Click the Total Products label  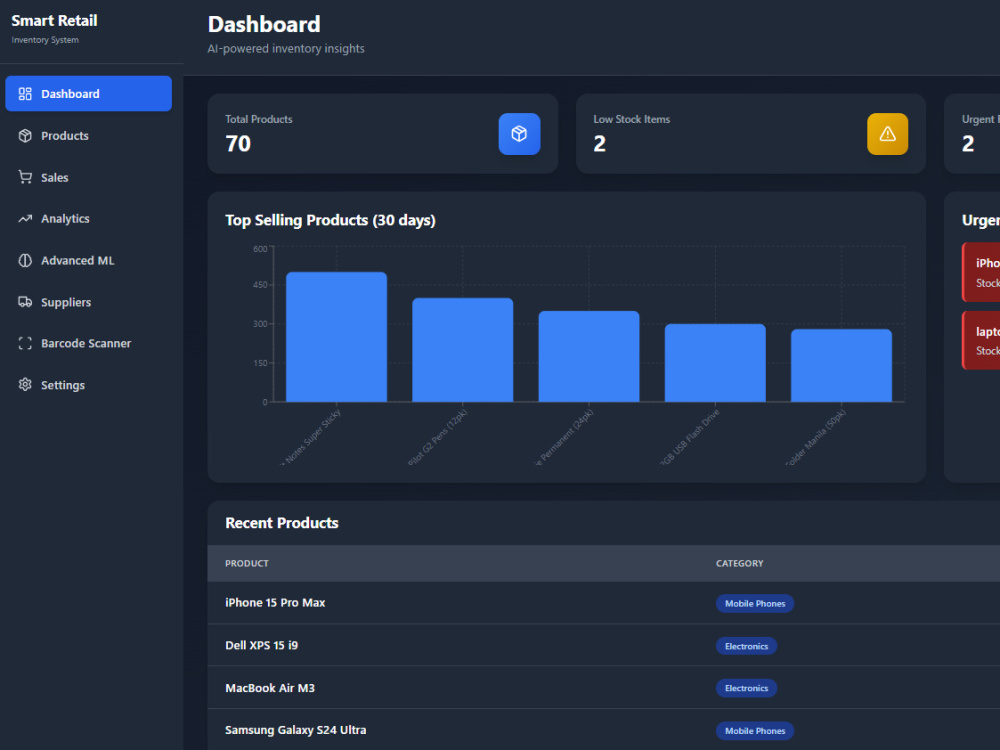[x=259, y=119]
